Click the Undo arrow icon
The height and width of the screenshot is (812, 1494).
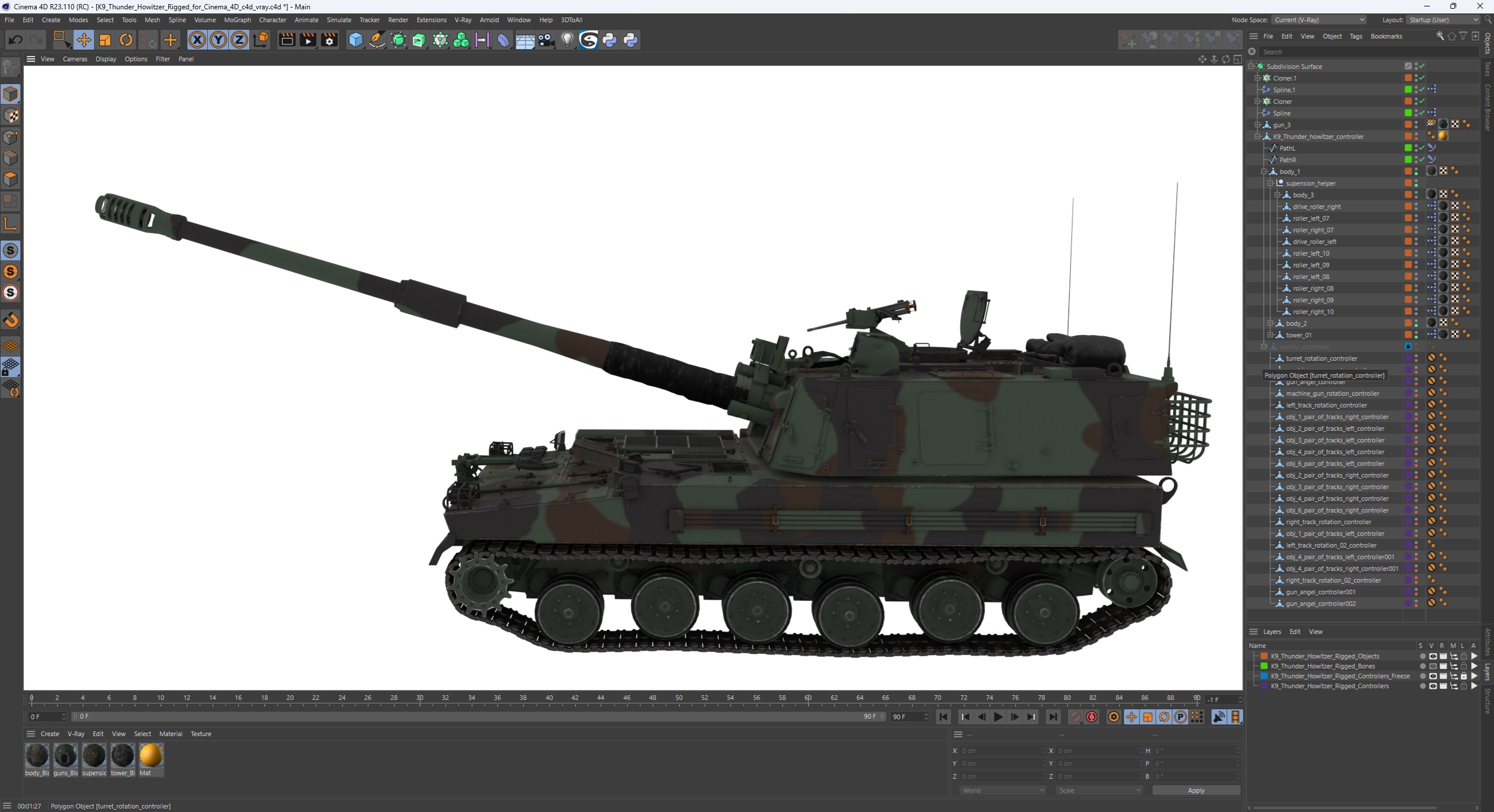16,40
